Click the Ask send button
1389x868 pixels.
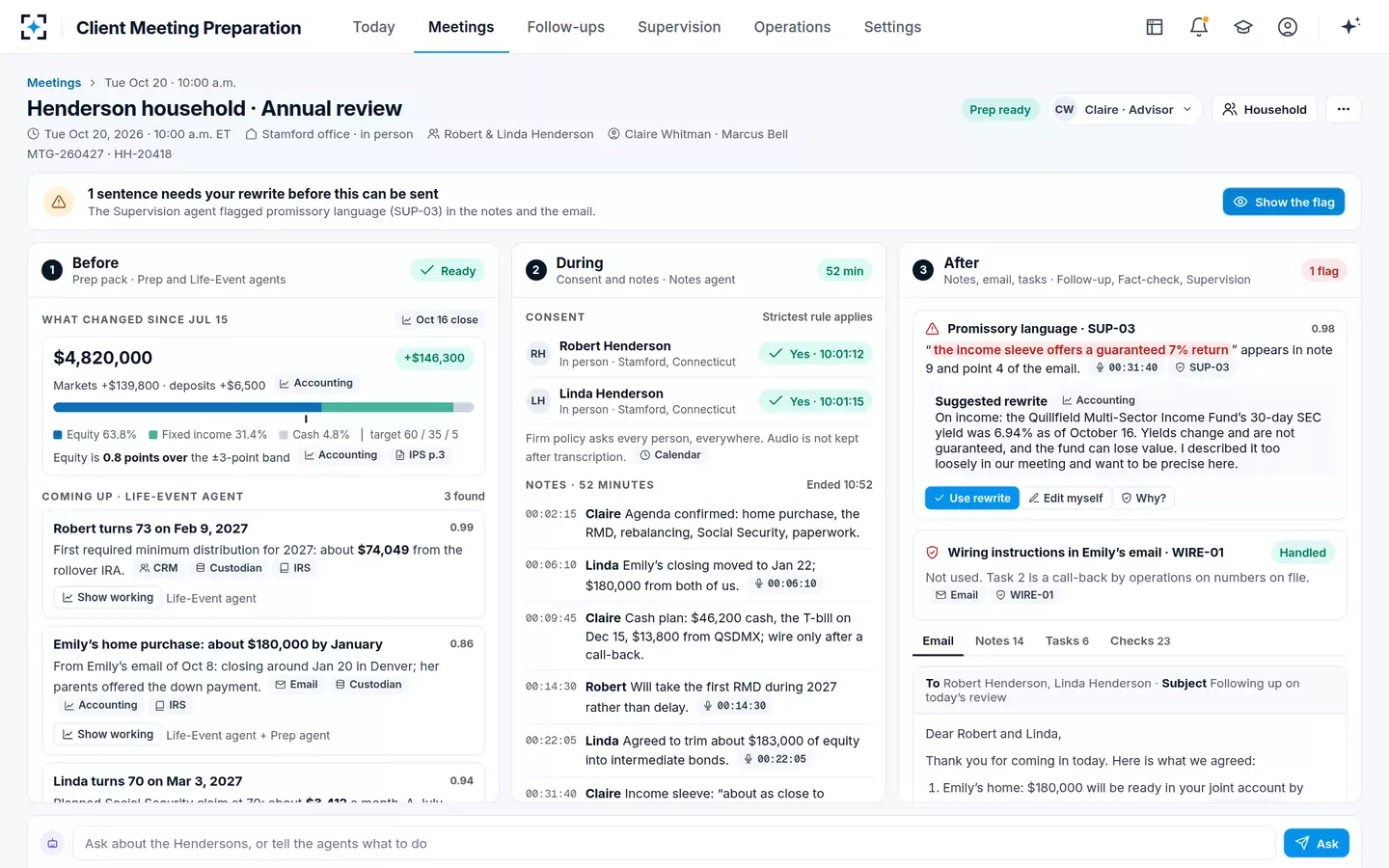pyautogui.click(x=1317, y=843)
